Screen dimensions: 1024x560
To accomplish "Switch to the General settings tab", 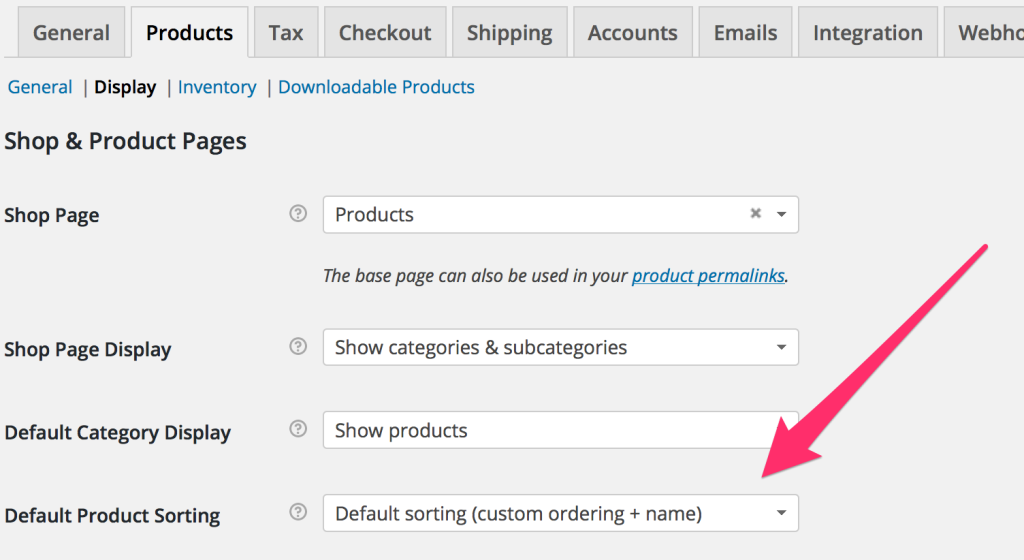I will click(x=71, y=33).
